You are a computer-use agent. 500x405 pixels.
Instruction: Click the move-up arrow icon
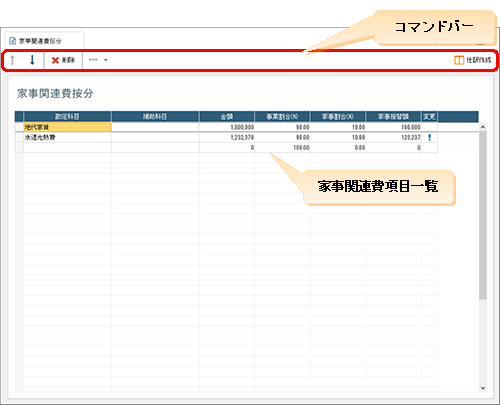pyautogui.click(x=12, y=60)
